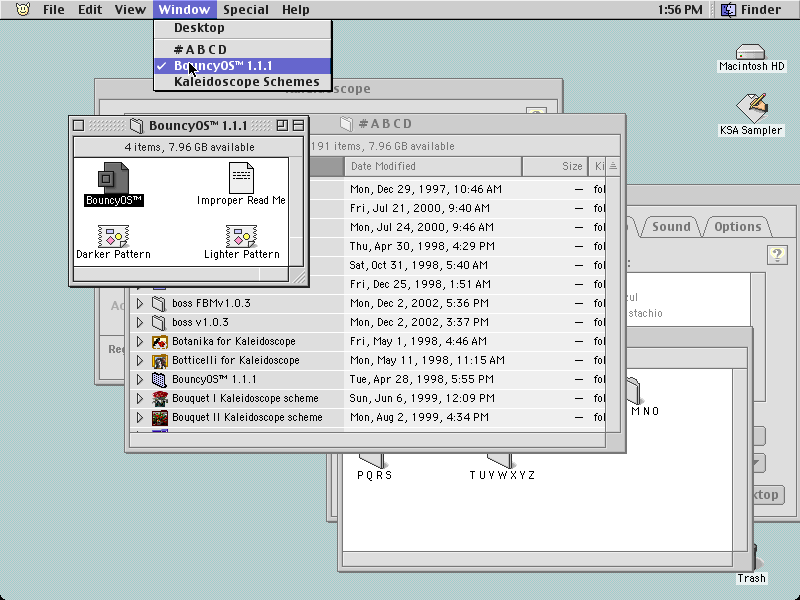Click the boss v1.0.3 folder icon
The width and height of the screenshot is (800, 600).
point(159,322)
